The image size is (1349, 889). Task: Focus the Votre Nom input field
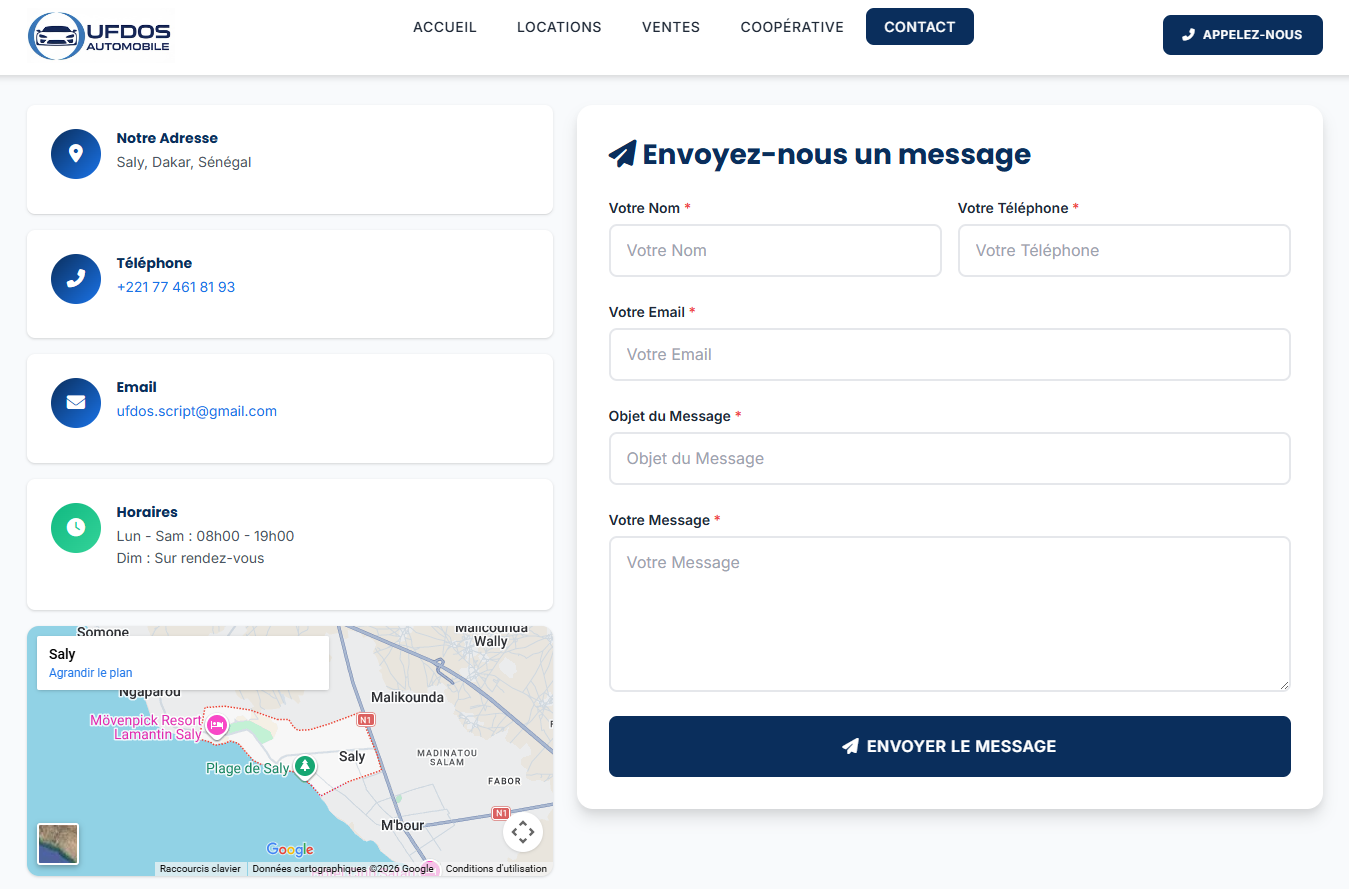775,250
